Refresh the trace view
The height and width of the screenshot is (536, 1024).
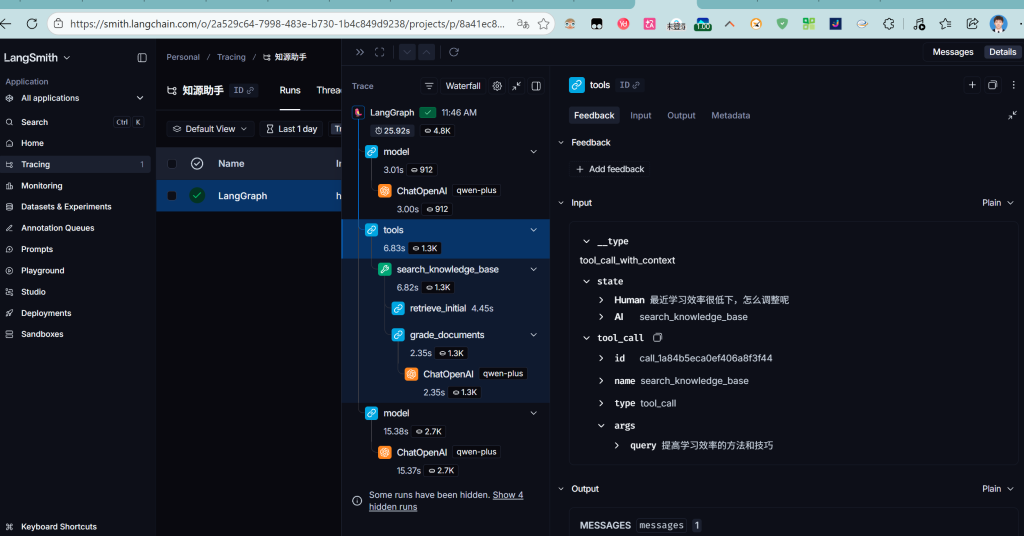coord(454,52)
